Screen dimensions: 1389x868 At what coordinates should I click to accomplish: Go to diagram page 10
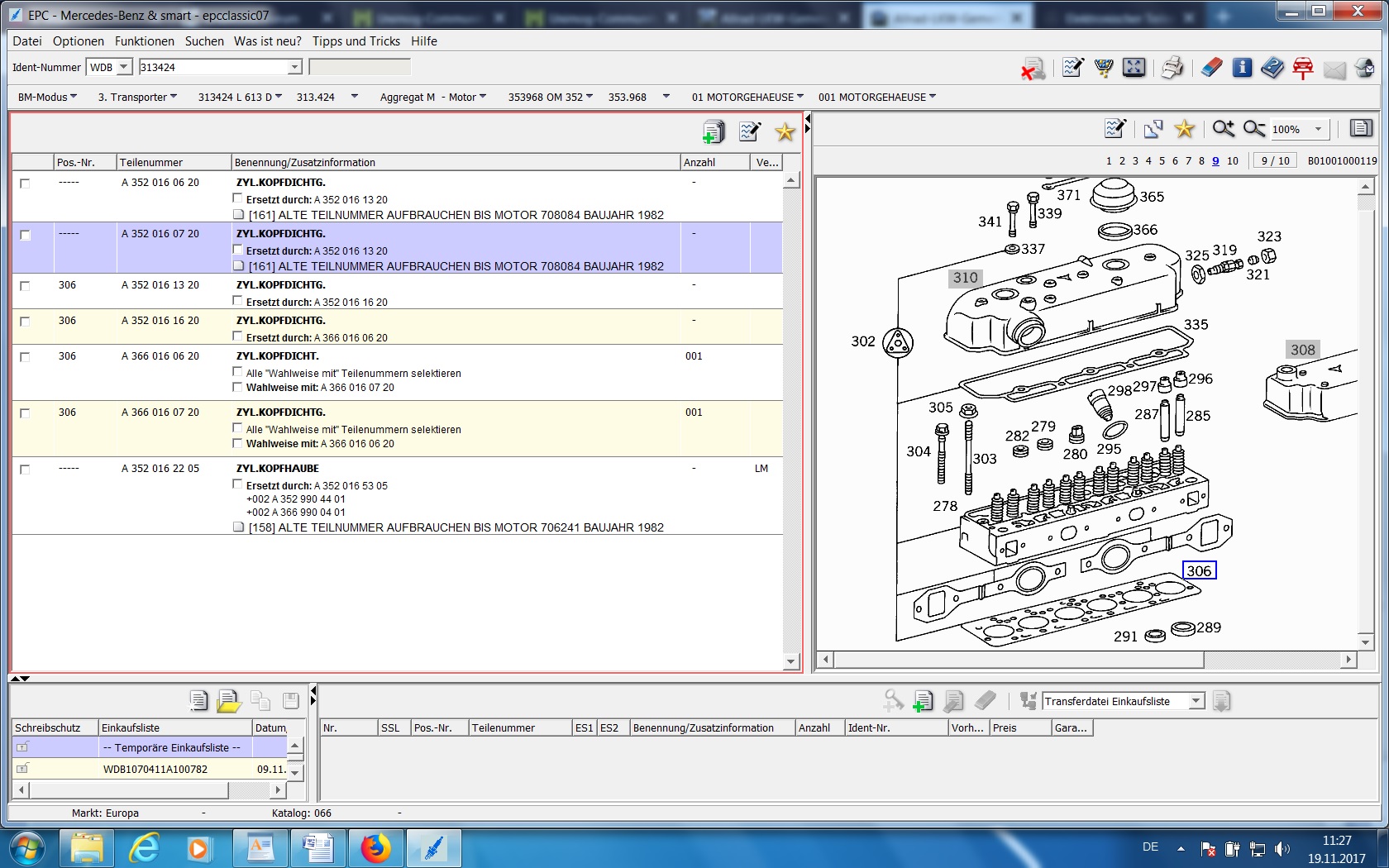pos(1233,161)
